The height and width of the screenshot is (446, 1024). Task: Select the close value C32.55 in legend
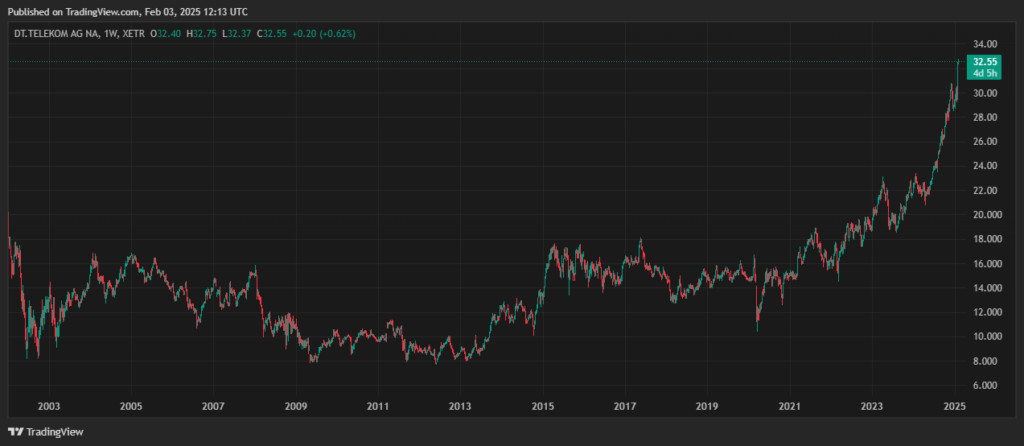[274, 33]
